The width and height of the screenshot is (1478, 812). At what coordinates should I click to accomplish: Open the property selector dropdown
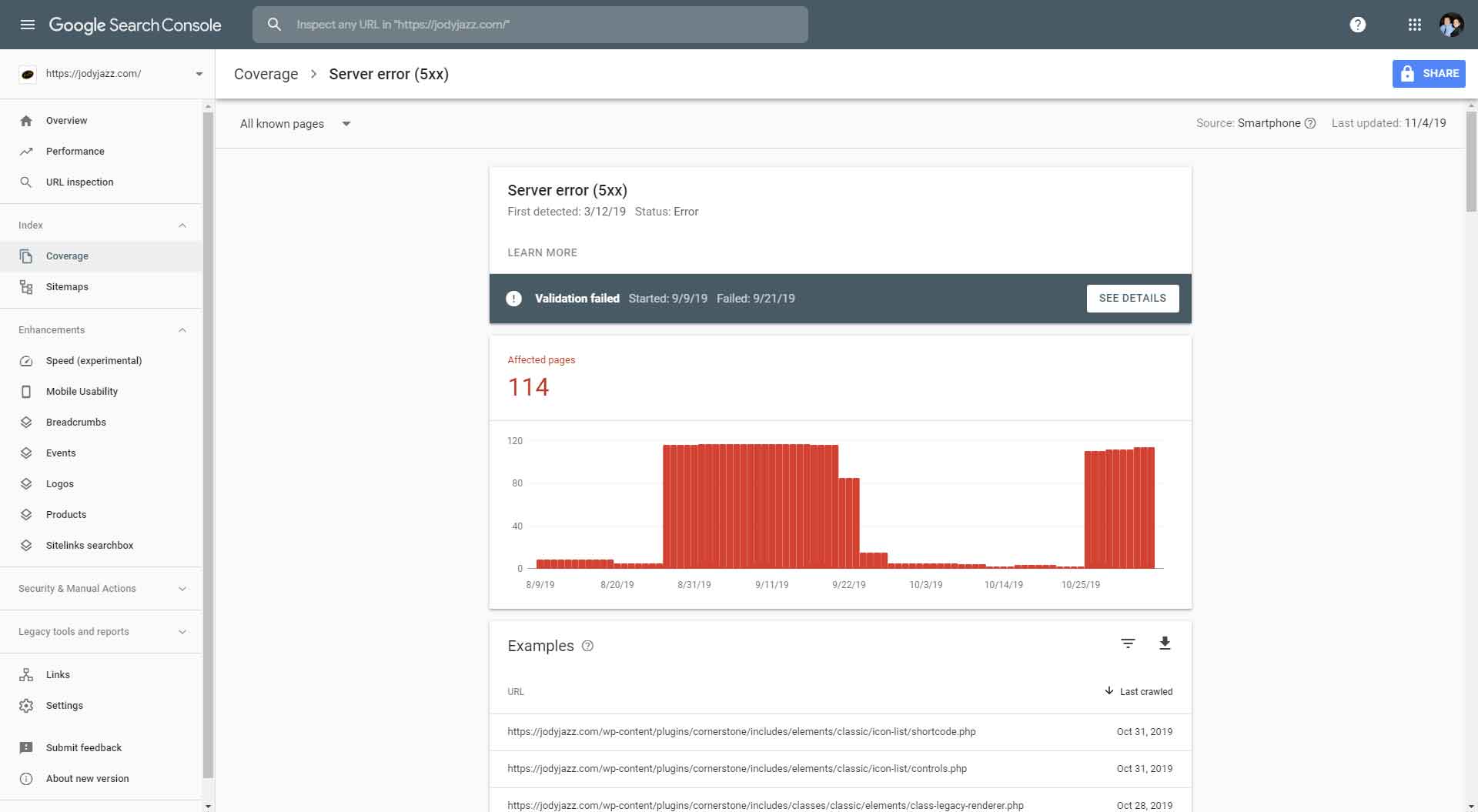199,74
